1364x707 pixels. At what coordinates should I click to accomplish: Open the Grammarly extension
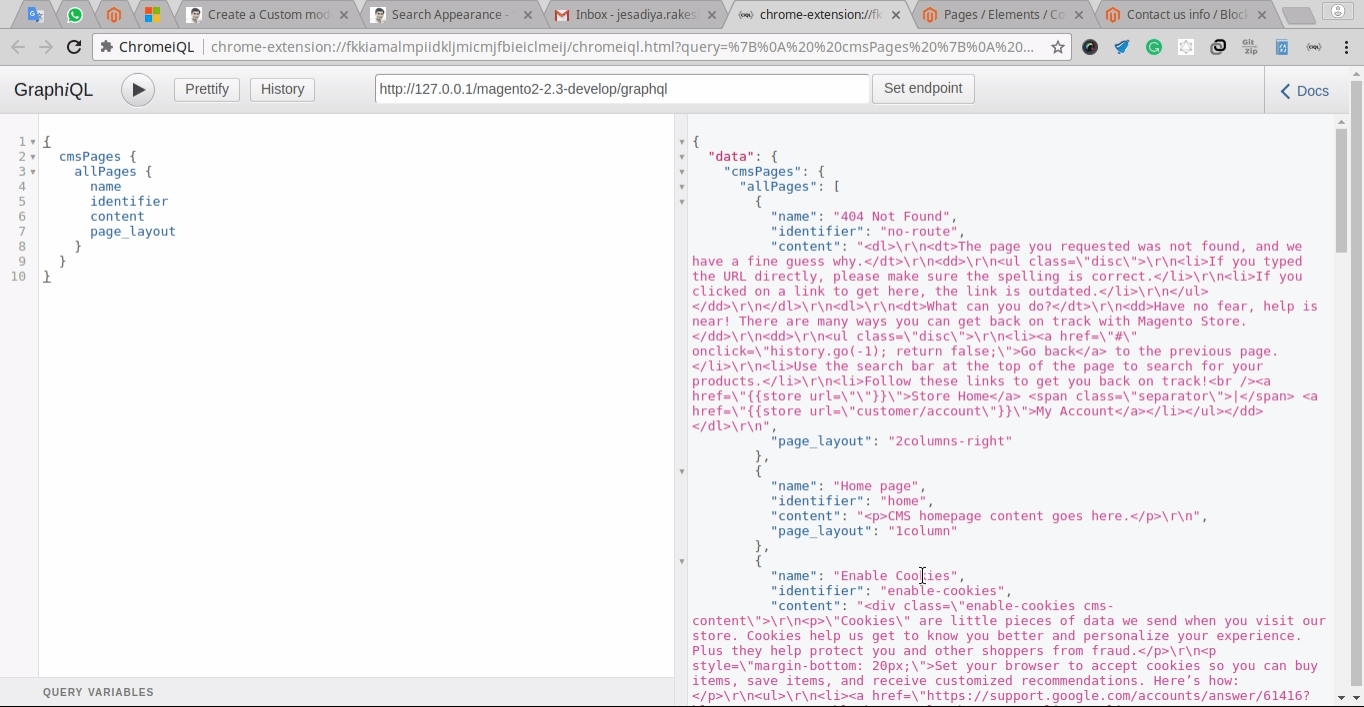(x=1155, y=47)
